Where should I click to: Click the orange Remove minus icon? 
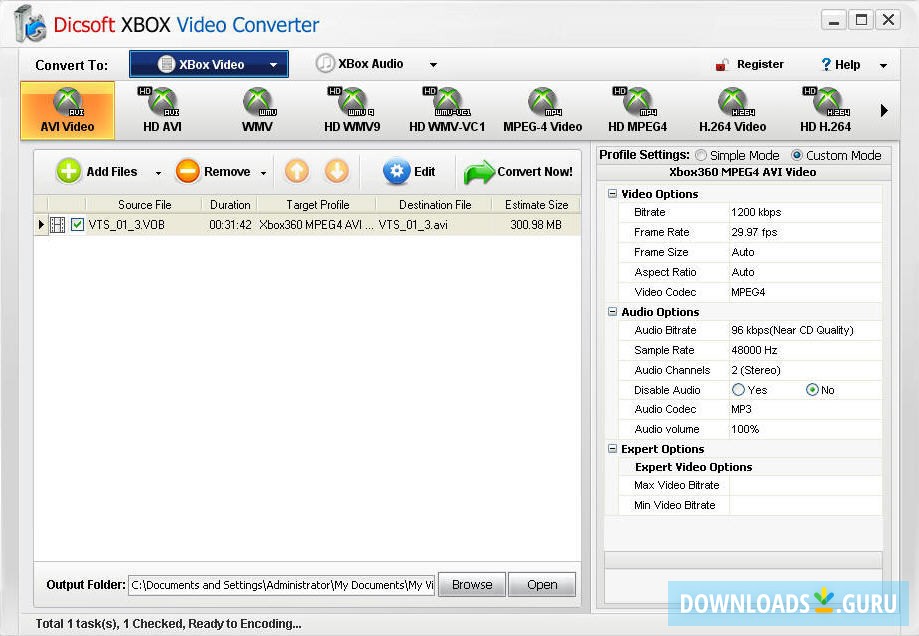point(188,172)
